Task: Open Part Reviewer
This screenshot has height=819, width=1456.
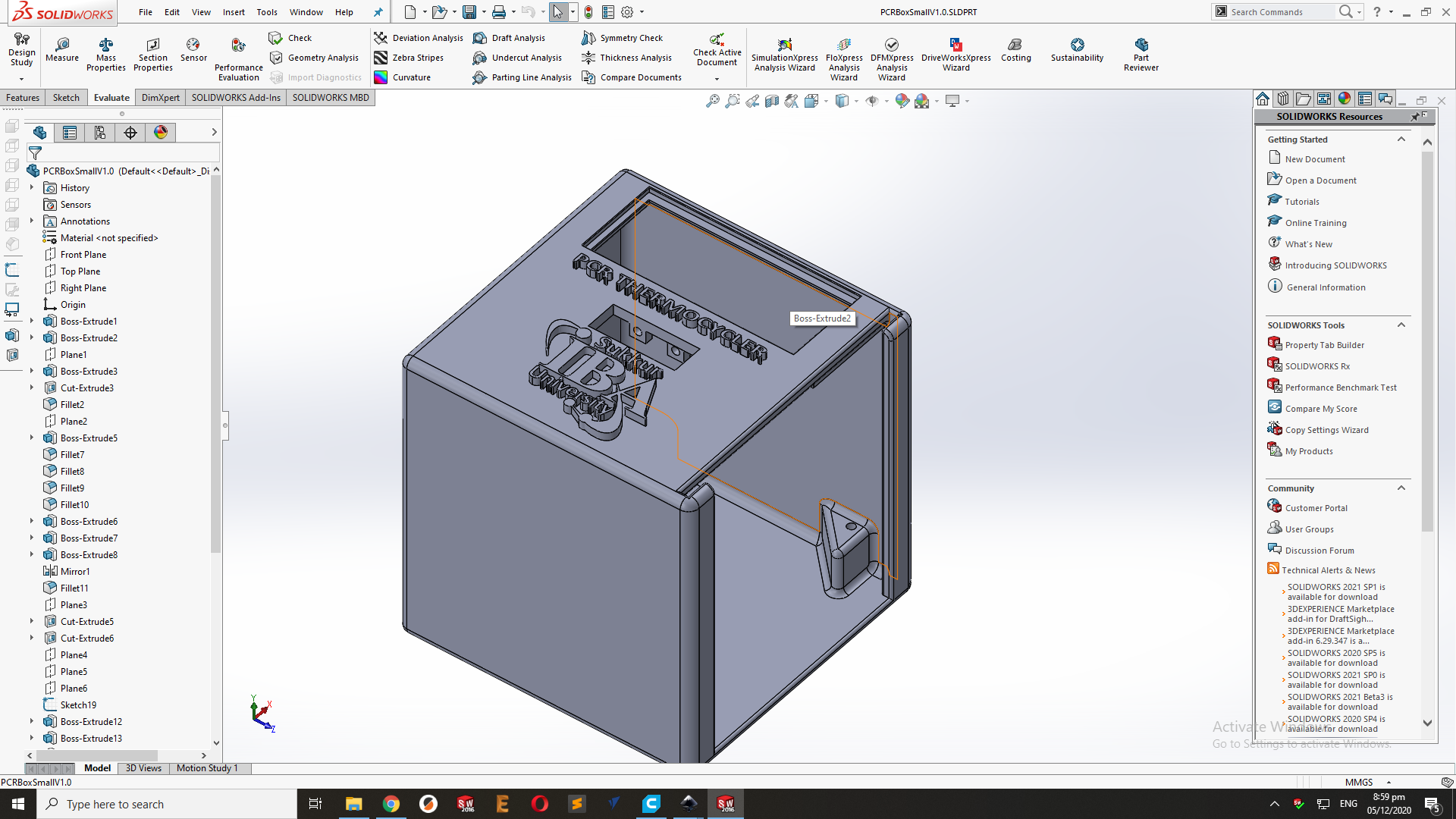Action: pyautogui.click(x=1141, y=55)
